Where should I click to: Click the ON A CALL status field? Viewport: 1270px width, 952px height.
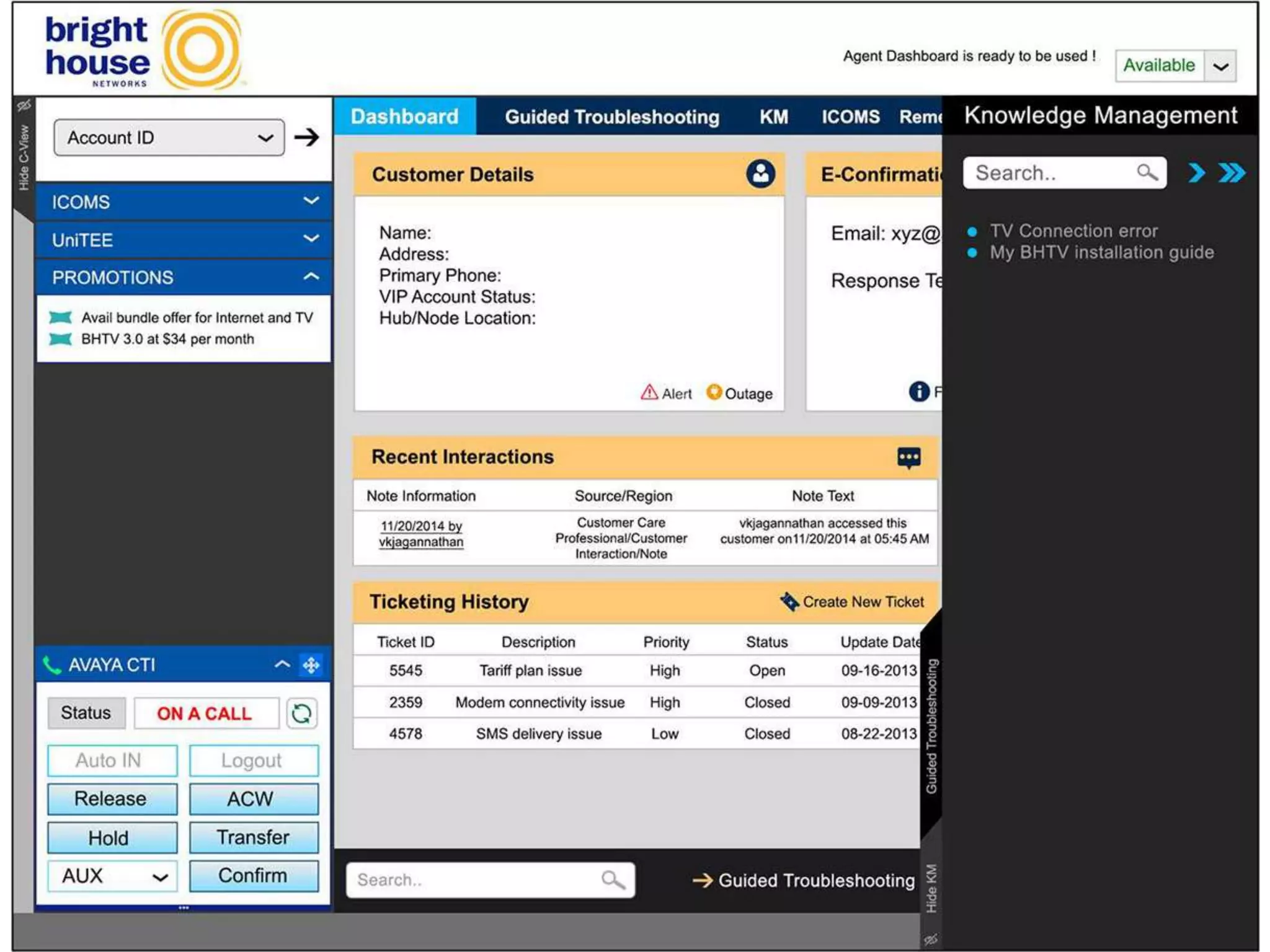(x=205, y=713)
